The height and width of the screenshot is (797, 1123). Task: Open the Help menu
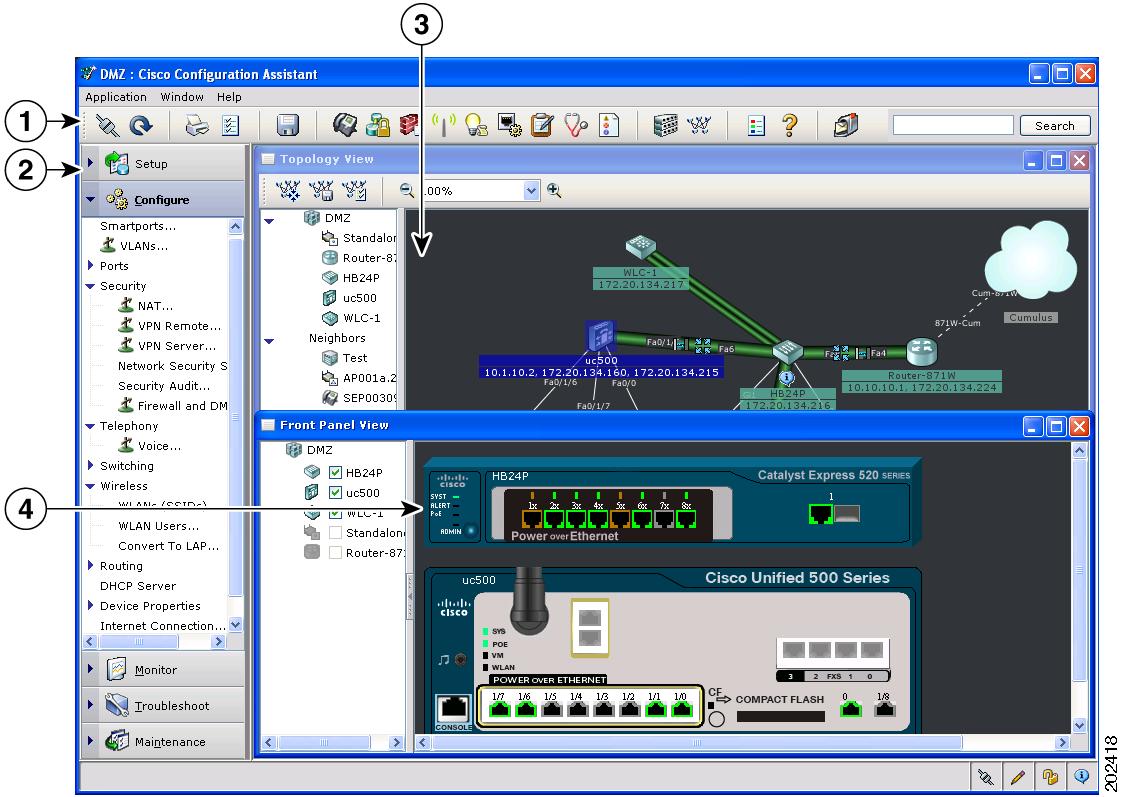(x=229, y=97)
